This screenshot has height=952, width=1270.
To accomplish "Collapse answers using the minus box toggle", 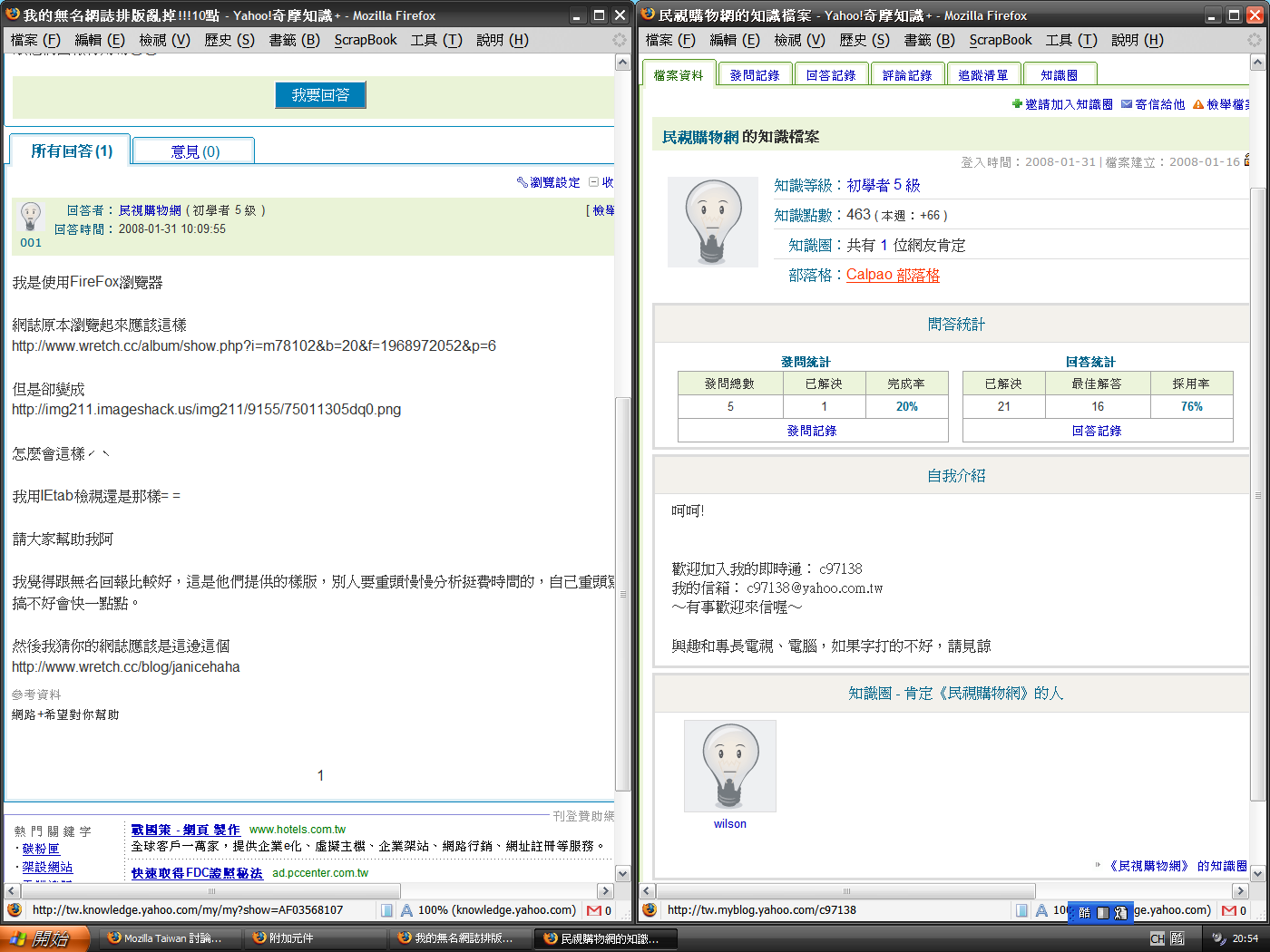I will pyautogui.click(x=594, y=182).
